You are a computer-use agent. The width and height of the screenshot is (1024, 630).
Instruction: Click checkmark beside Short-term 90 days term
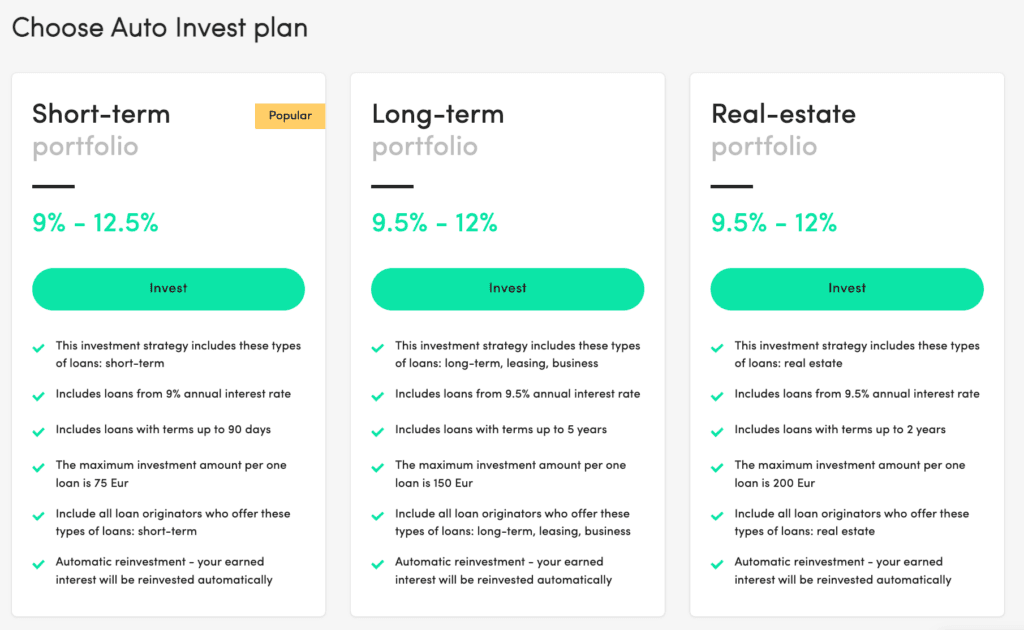coord(38,432)
